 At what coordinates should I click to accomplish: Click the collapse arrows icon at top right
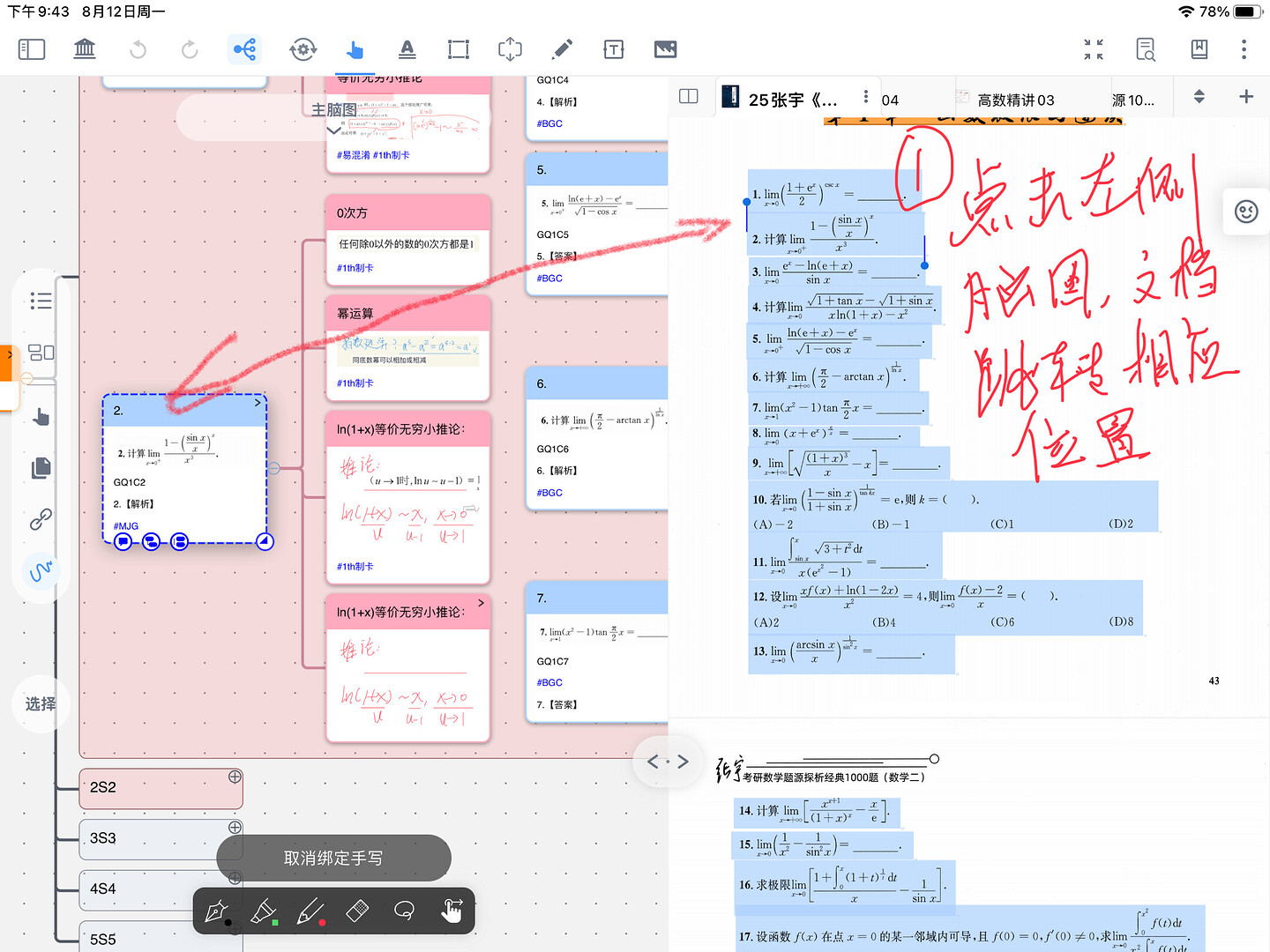tap(1094, 49)
